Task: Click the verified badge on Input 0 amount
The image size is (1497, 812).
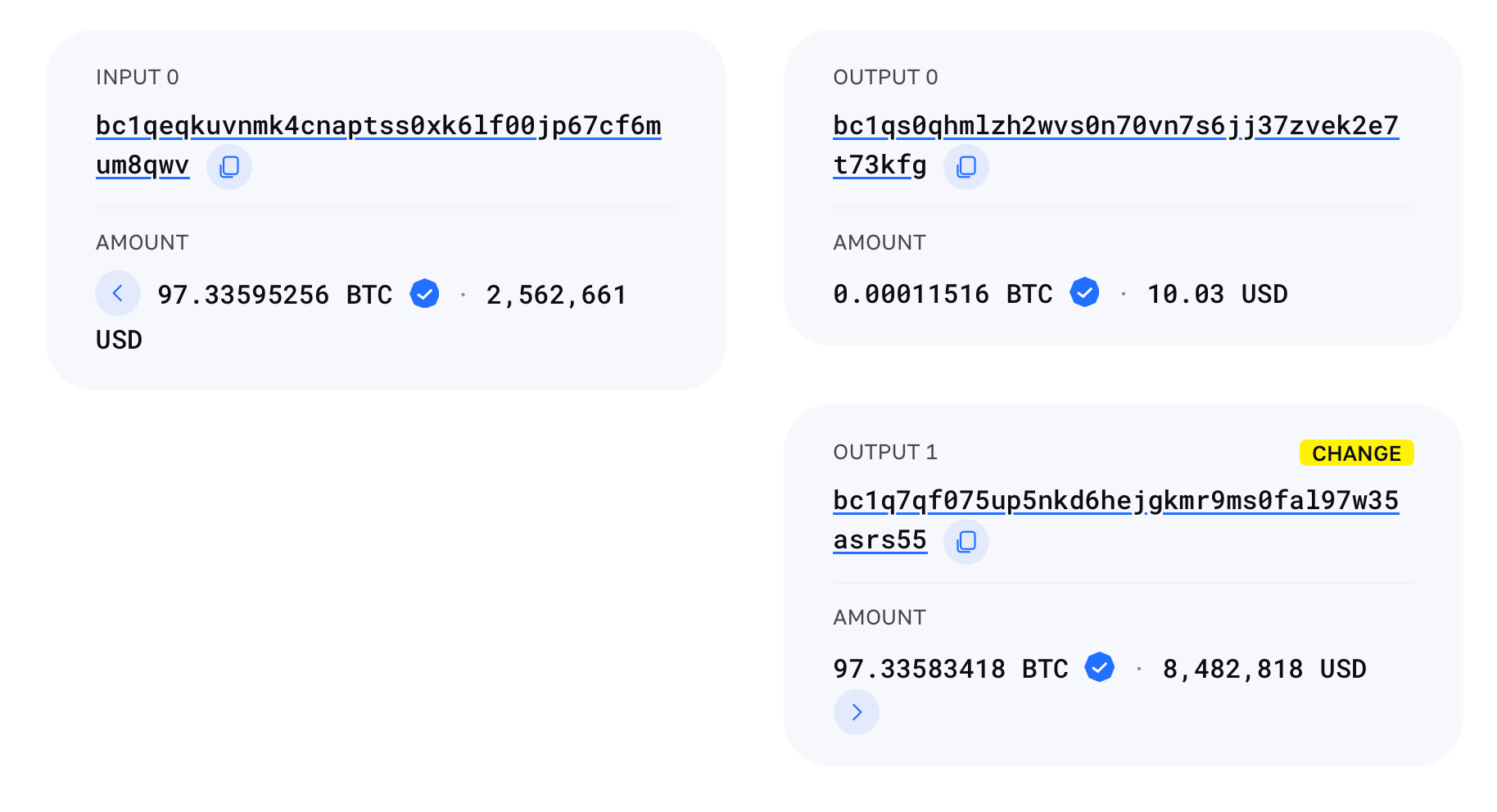Action: (x=424, y=293)
